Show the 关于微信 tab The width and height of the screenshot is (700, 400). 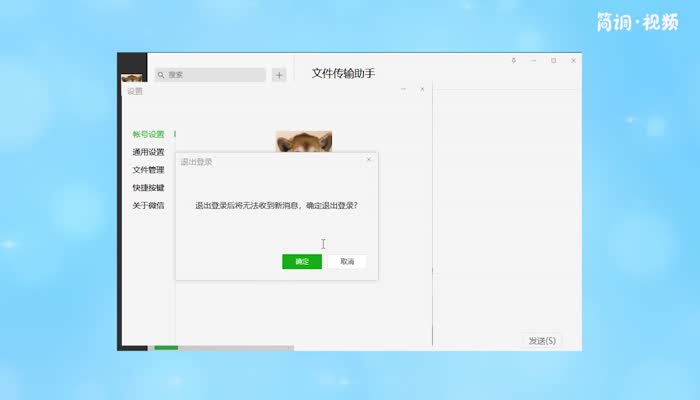coord(148,206)
